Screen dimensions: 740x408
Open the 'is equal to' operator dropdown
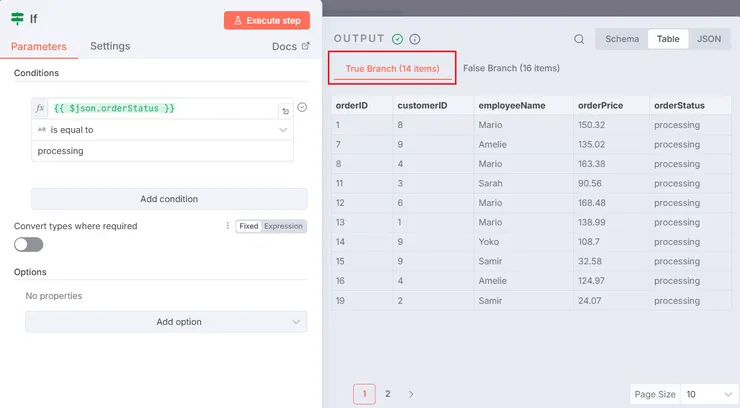[x=162, y=130]
